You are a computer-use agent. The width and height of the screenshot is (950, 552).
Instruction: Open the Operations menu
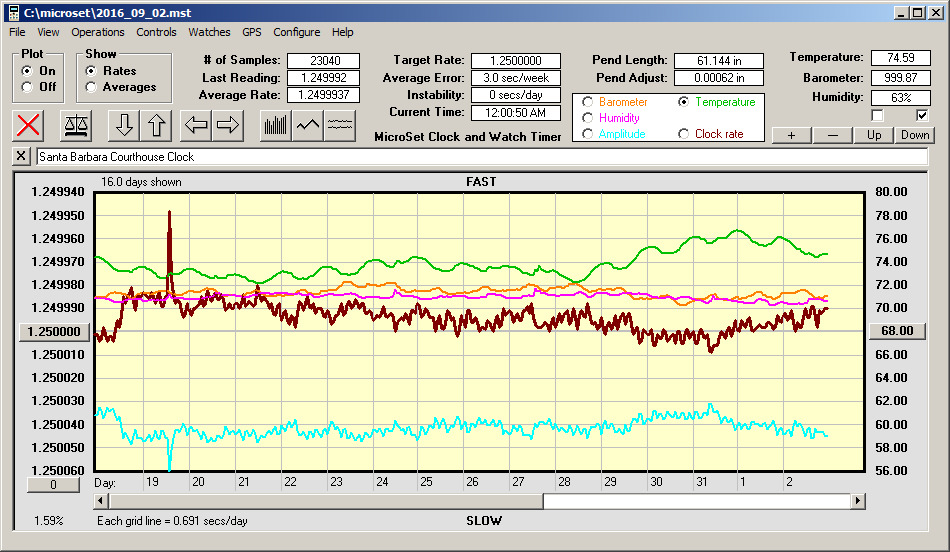tap(98, 32)
